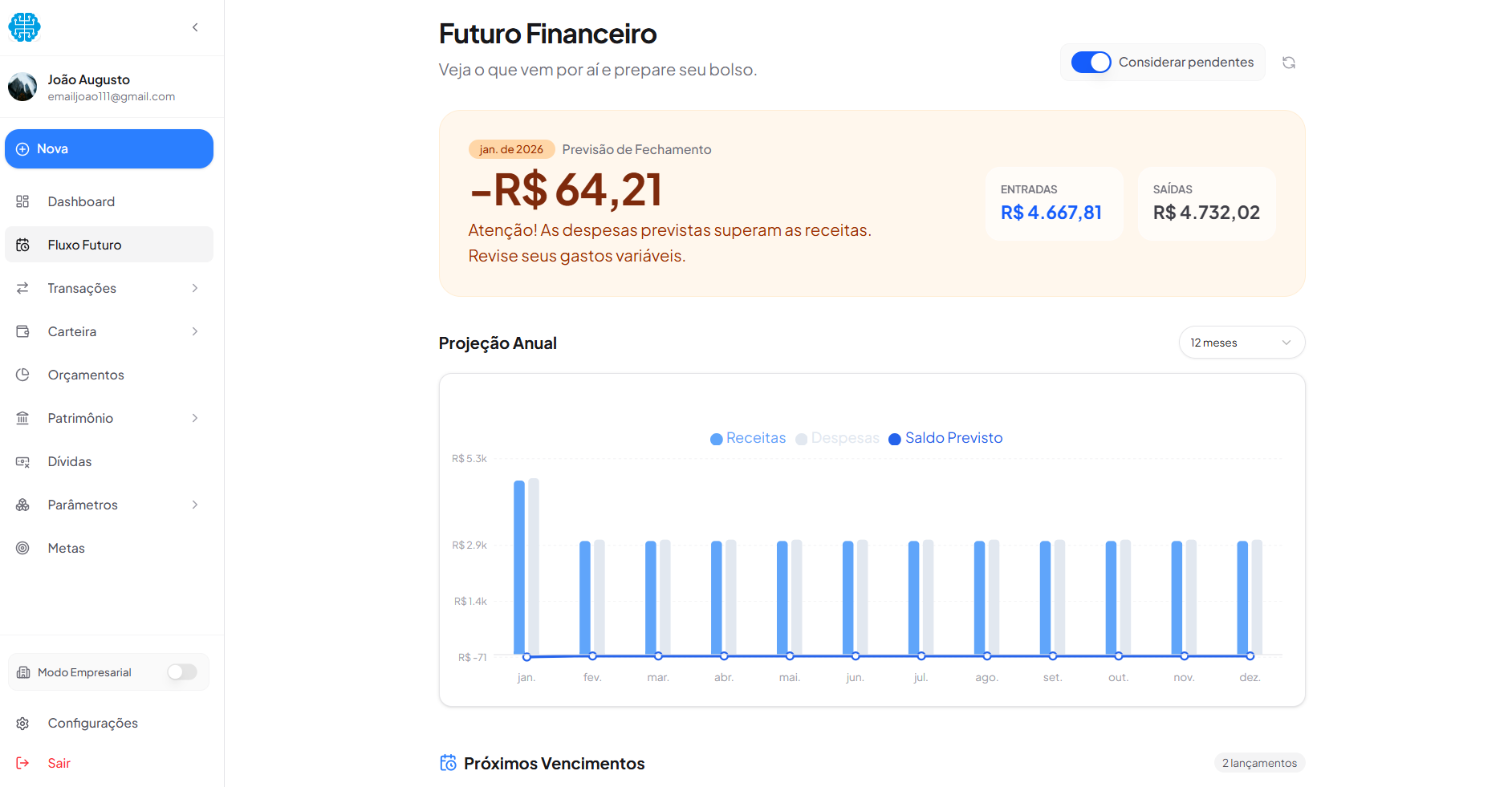Click Sair to log out
Image resolution: width=1512 pixels, height=787 pixels.
(59, 763)
